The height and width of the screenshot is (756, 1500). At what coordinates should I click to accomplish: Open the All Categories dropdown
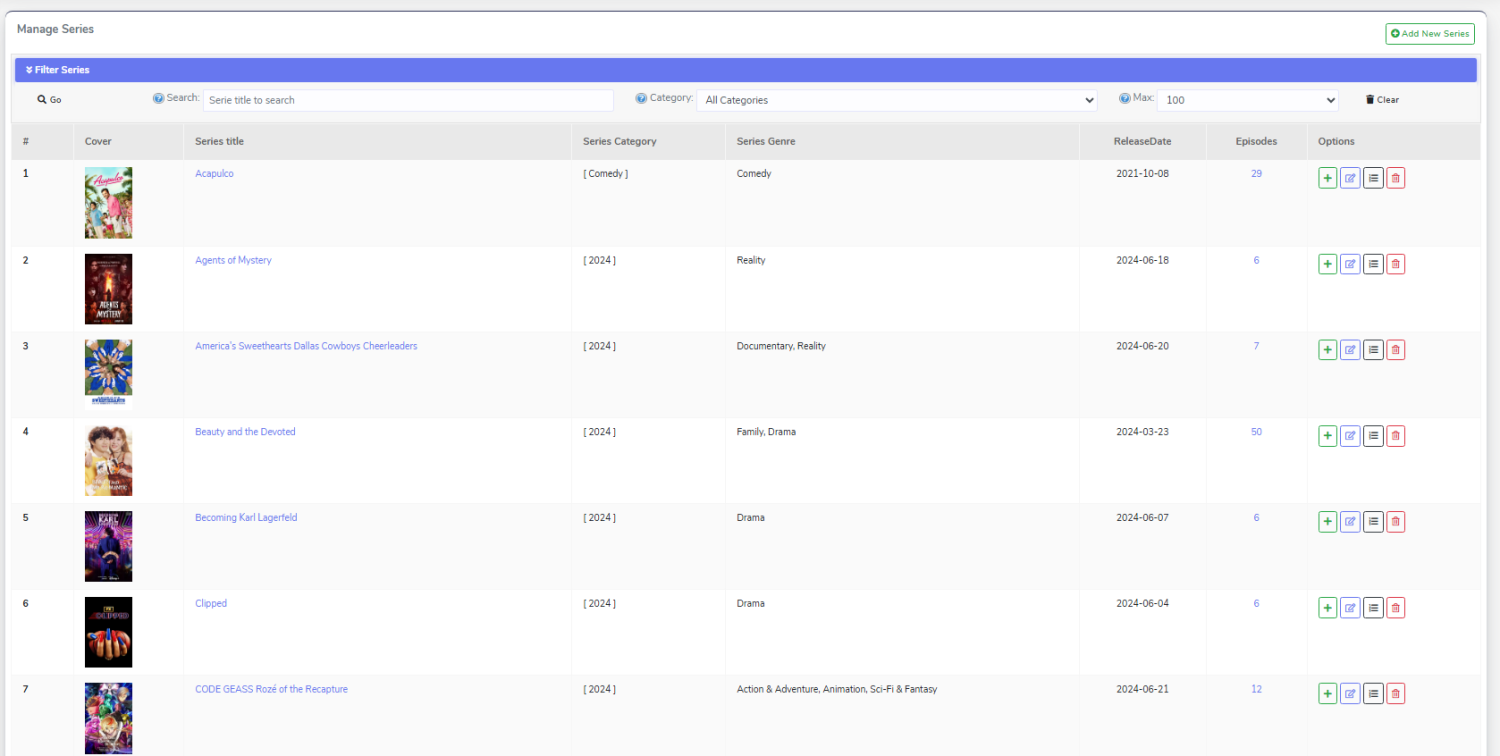pyautogui.click(x=897, y=100)
